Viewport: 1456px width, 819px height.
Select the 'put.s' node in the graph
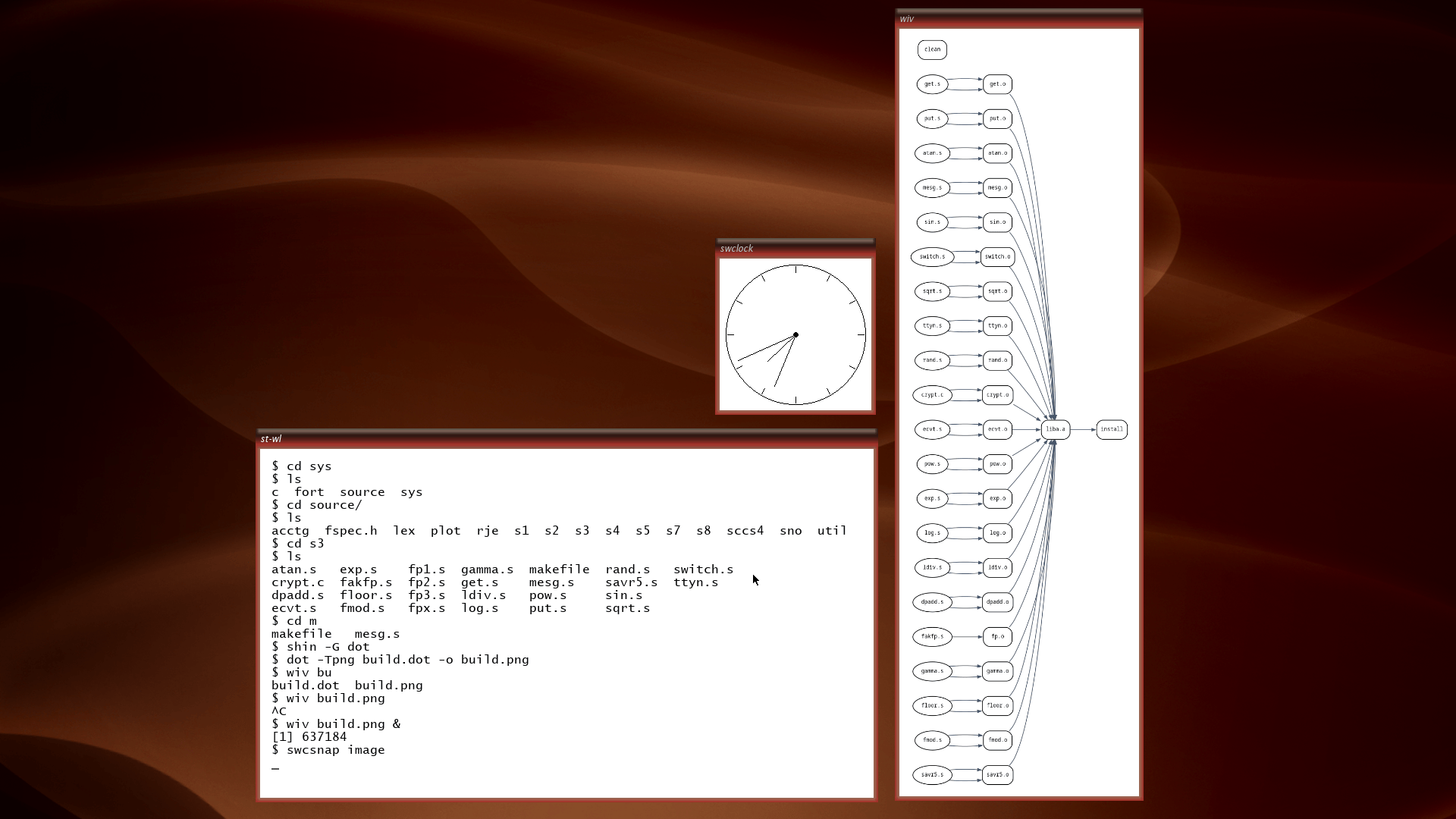pos(932,118)
